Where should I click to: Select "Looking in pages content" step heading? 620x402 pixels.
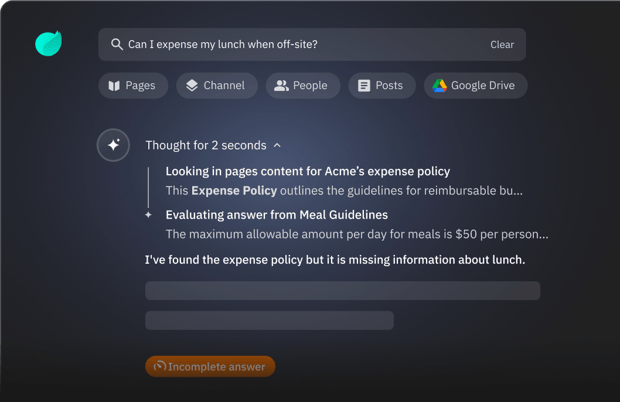tap(307, 171)
